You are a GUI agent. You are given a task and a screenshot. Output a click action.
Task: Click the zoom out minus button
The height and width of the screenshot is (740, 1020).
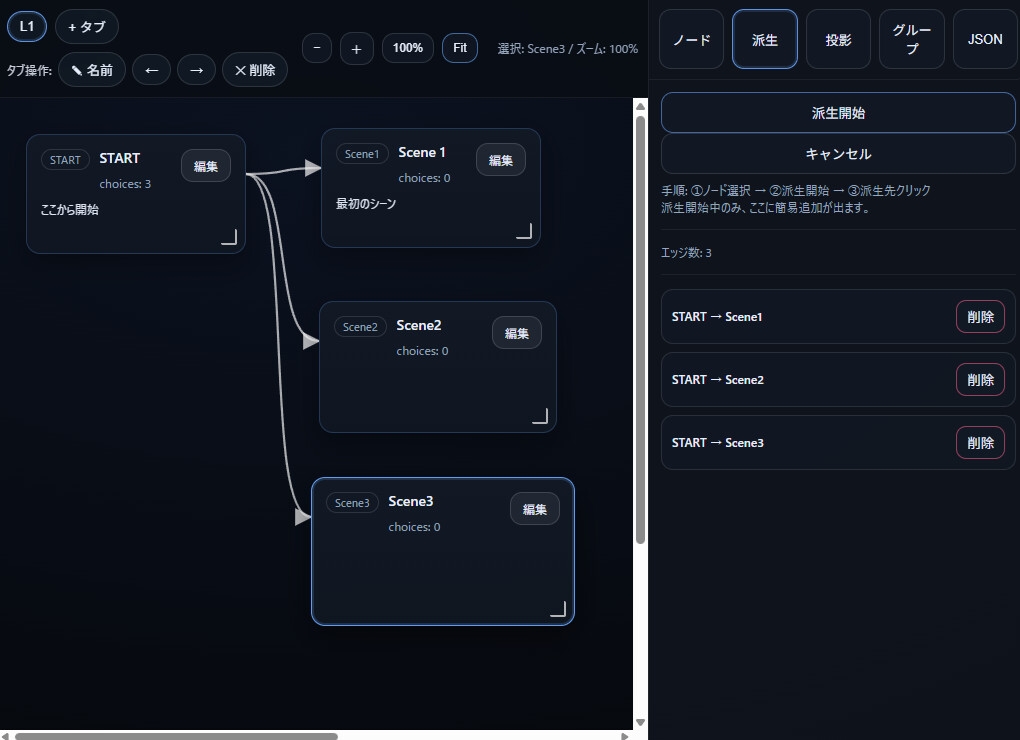pos(317,48)
